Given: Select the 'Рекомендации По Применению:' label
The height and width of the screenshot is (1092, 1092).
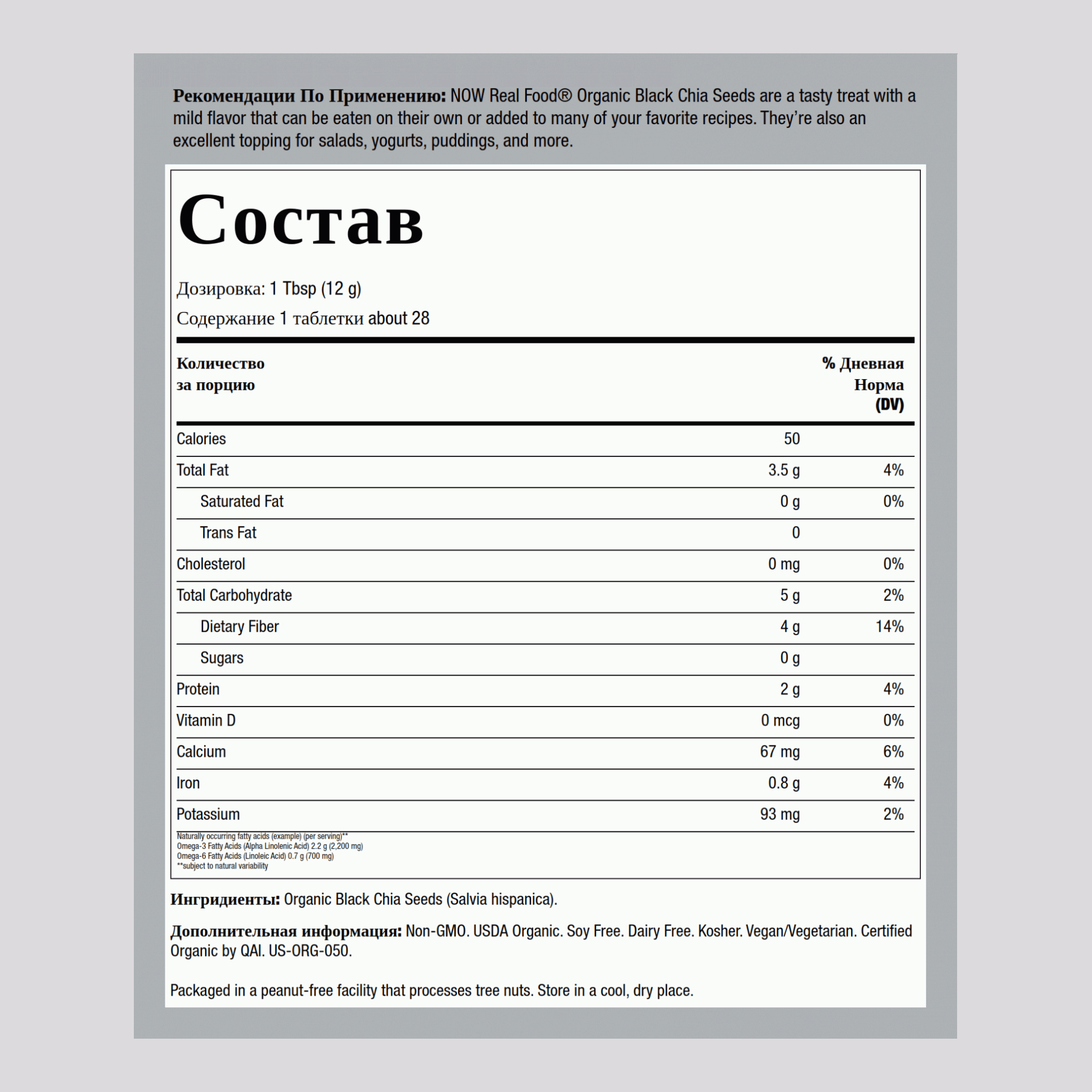Looking at the screenshot, I should (309, 96).
